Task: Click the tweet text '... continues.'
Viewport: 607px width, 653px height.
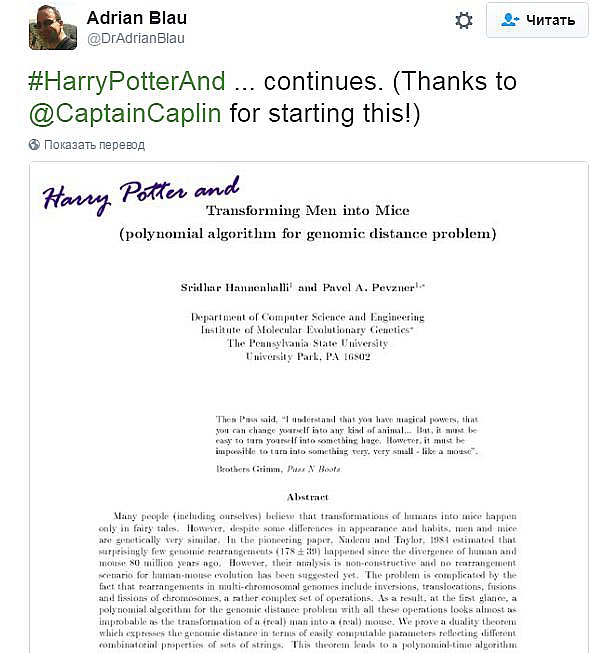Action: click(308, 81)
